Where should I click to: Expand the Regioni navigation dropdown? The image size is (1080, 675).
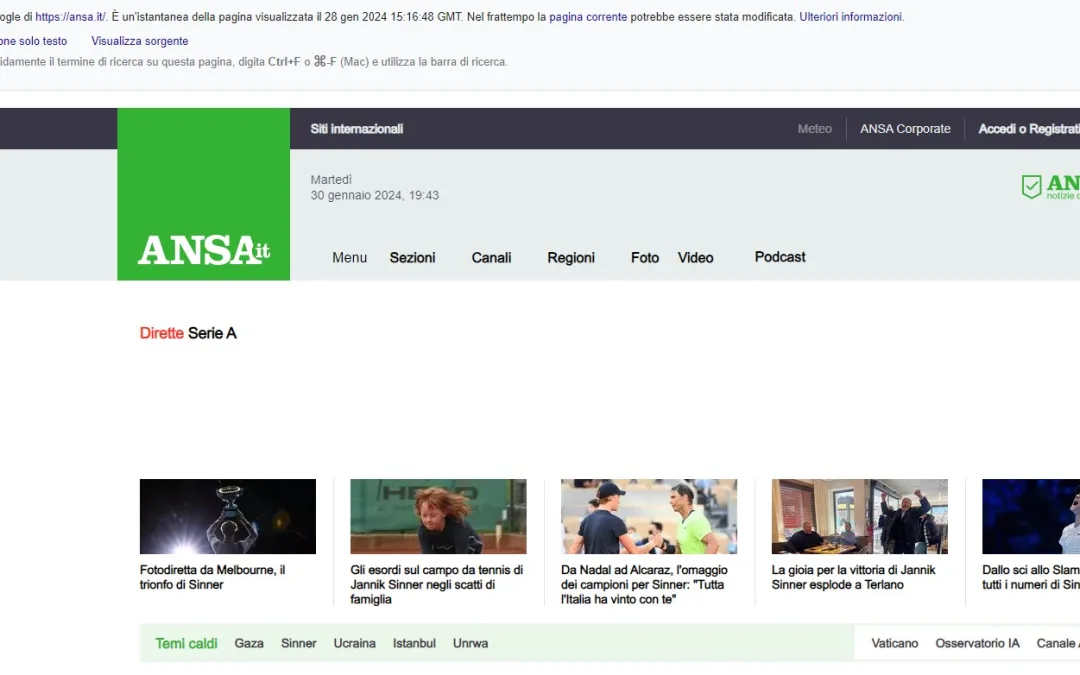coord(571,258)
